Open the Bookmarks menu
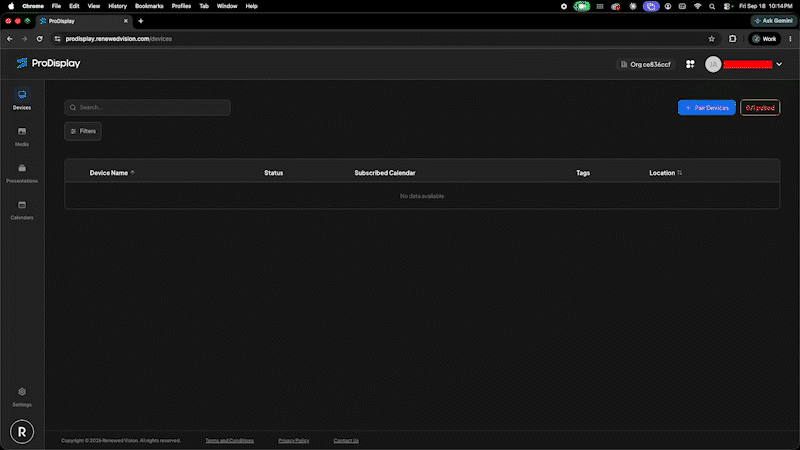This screenshot has height=450, width=800. pyautogui.click(x=149, y=6)
